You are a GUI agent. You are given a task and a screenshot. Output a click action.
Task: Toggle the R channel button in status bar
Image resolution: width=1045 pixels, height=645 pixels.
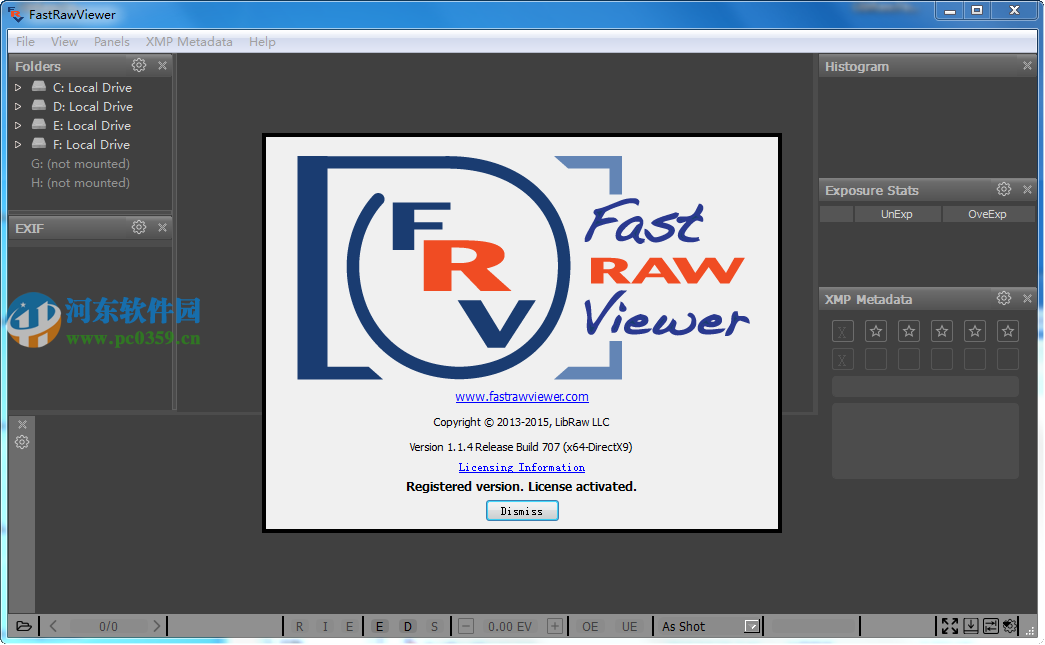point(299,626)
